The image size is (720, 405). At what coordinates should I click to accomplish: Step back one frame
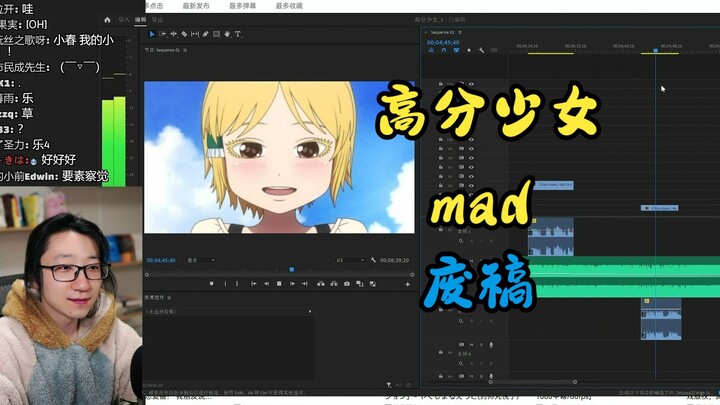click(266, 284)
